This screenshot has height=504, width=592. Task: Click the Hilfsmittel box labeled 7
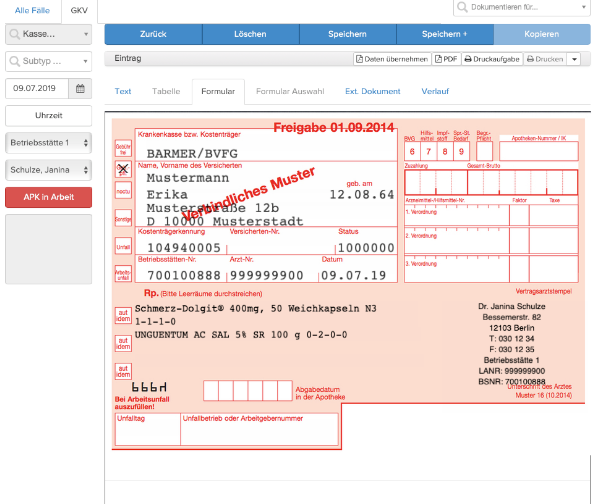[429, 151]
